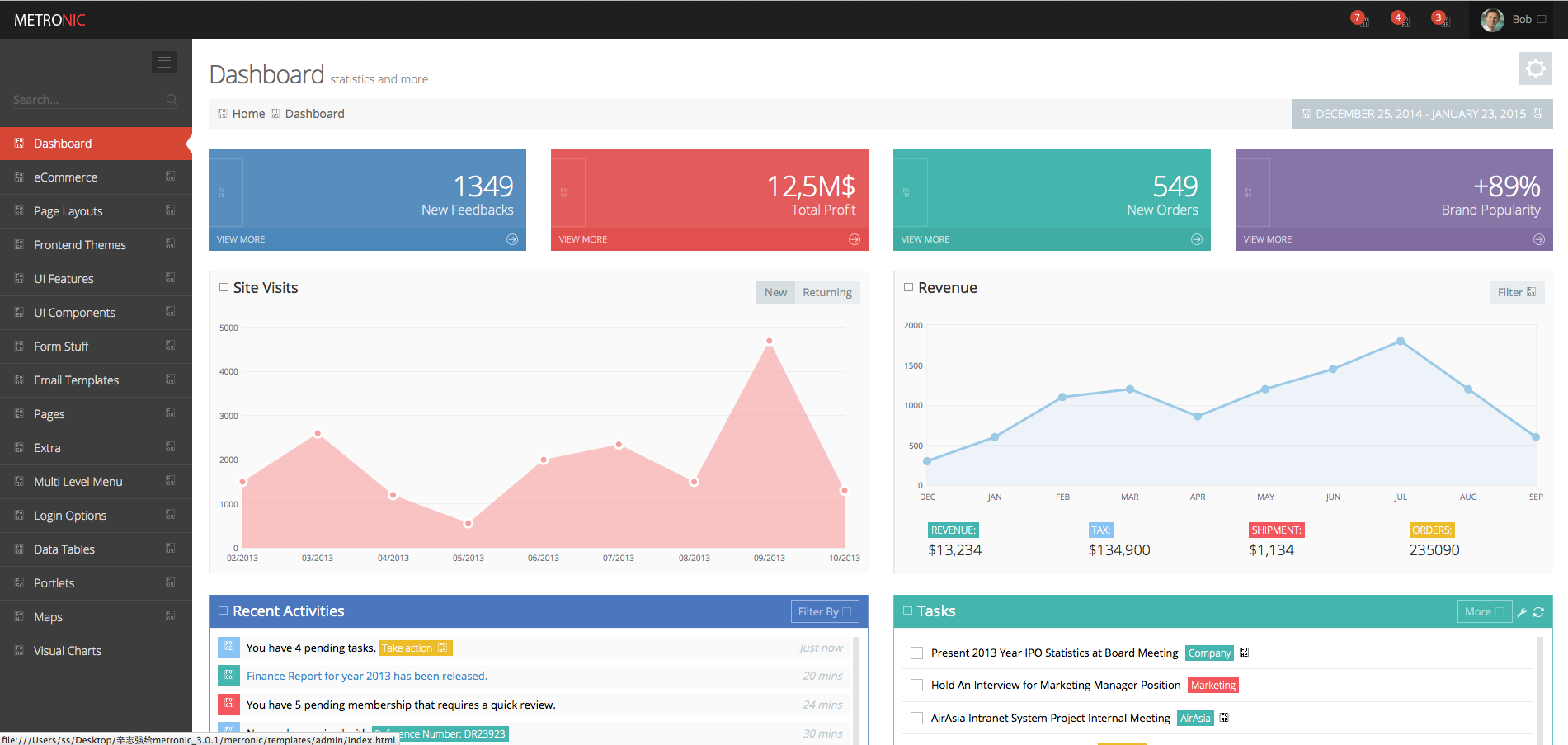
Task: Open the date range picker dropdown
Action: pos(1421,114)
